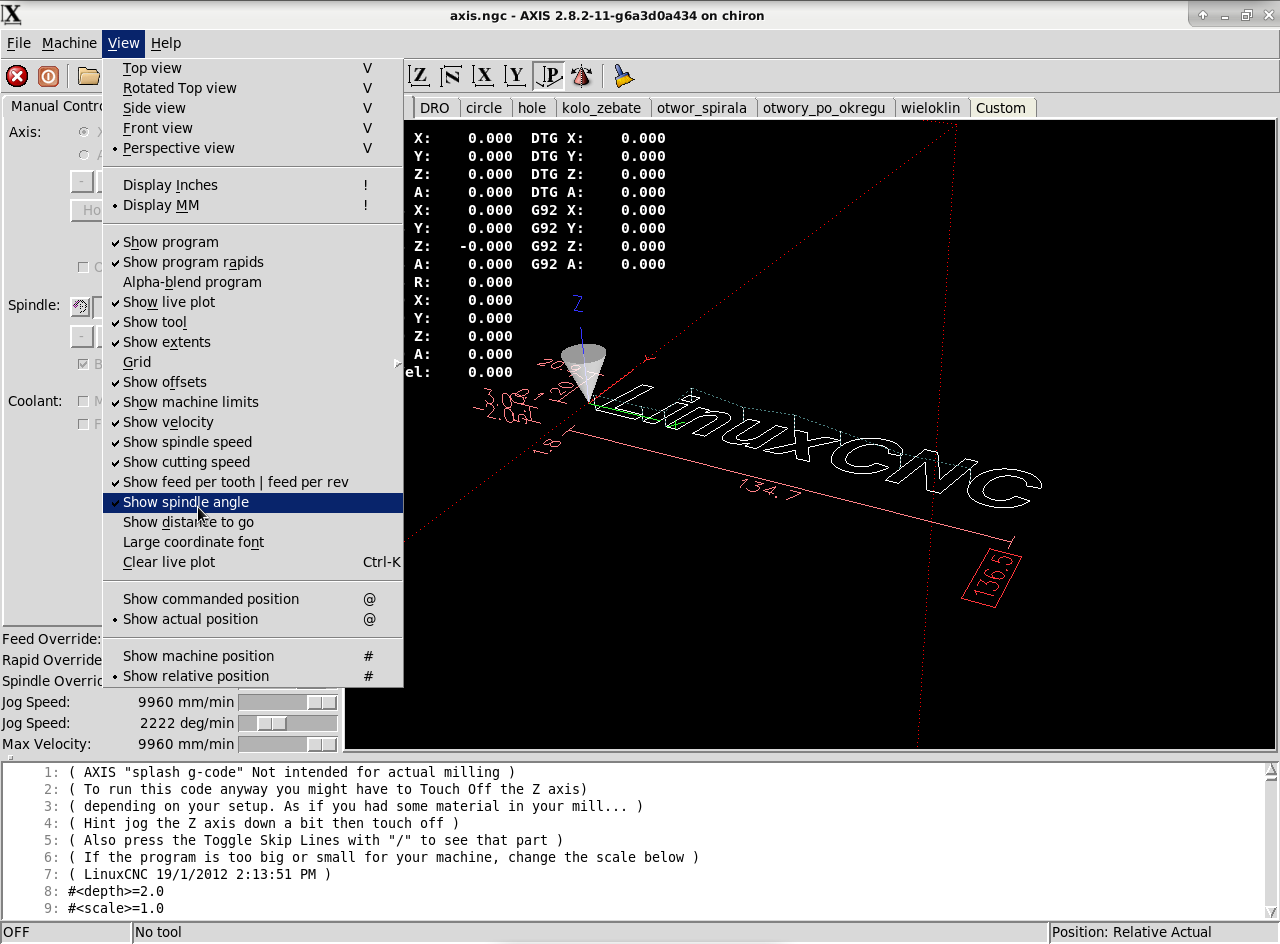Select Display MM option

tap(253, 205)
